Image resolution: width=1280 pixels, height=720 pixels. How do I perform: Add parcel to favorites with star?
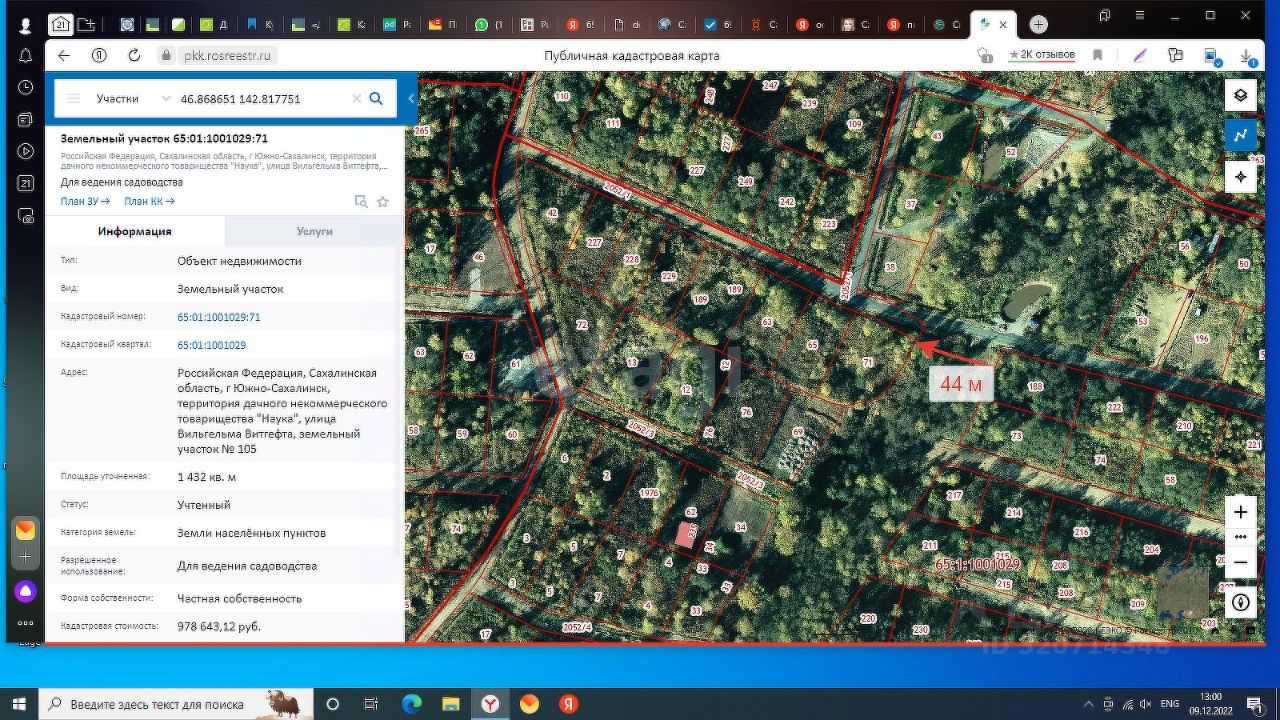point(382,202)
